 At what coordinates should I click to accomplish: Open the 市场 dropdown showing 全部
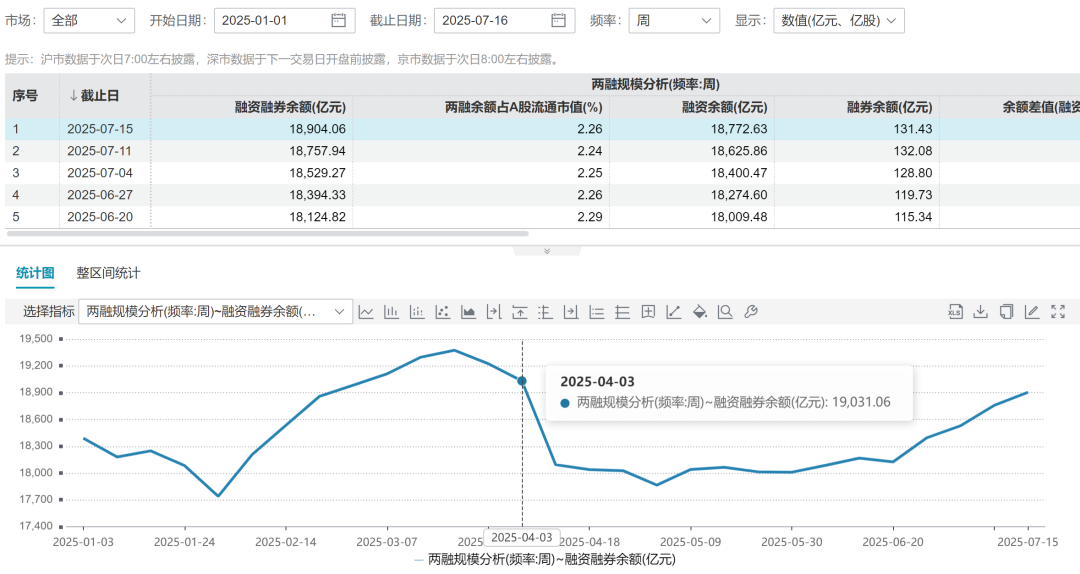click(89, 21)
